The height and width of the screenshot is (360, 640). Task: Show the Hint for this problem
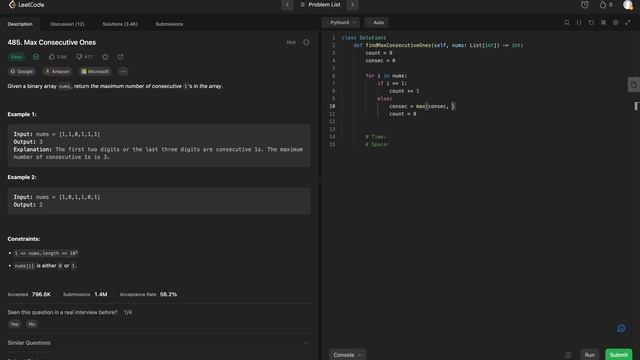point(291,42)
